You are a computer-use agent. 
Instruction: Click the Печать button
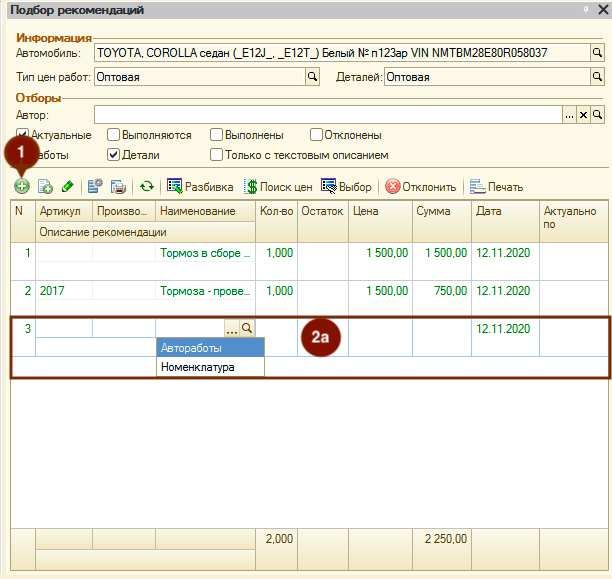[496, 187]
